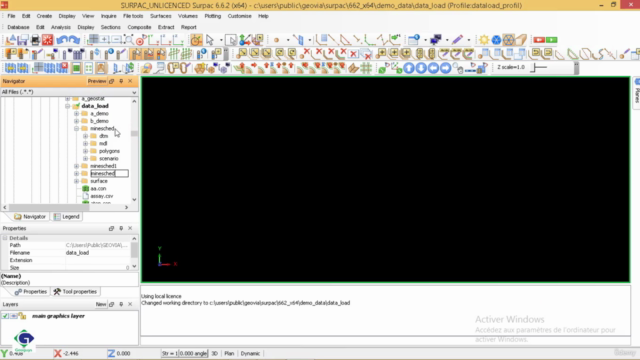Toggle Dynamic mode in status bar
640x360 pixels.
[x=250, y=353]
